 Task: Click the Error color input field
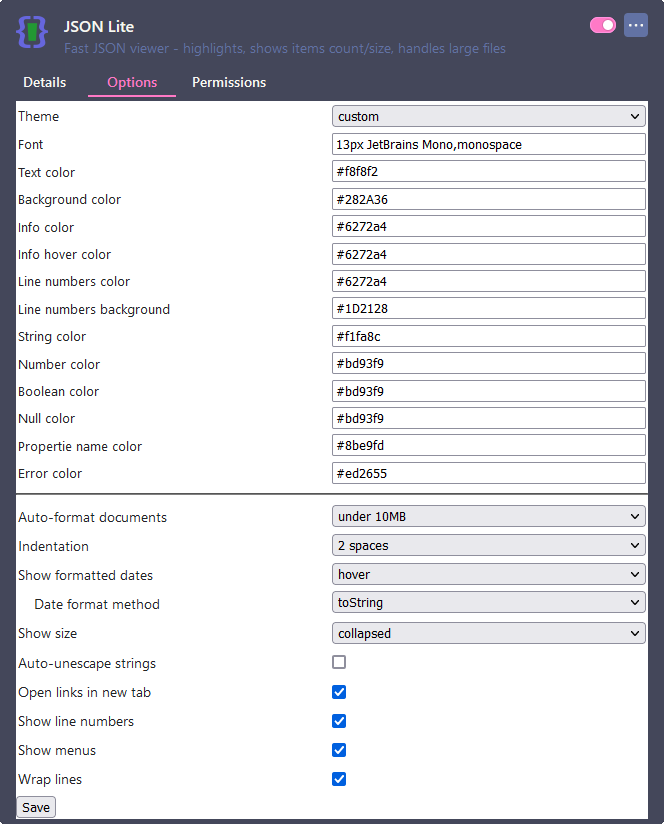[x=489, y=473]
